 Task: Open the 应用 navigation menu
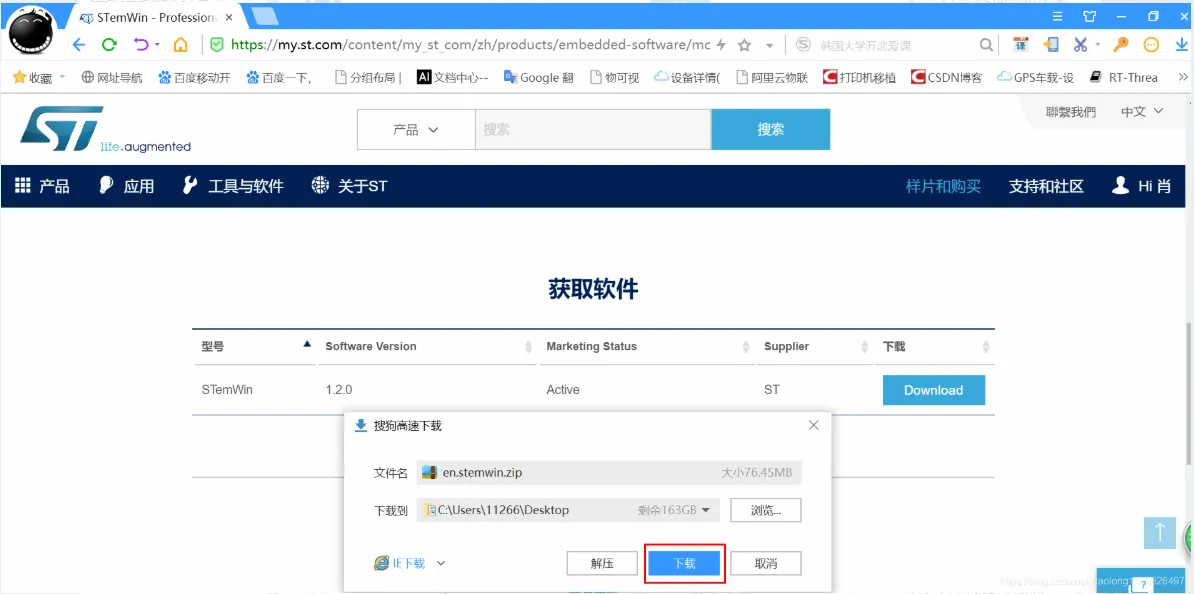127,186
